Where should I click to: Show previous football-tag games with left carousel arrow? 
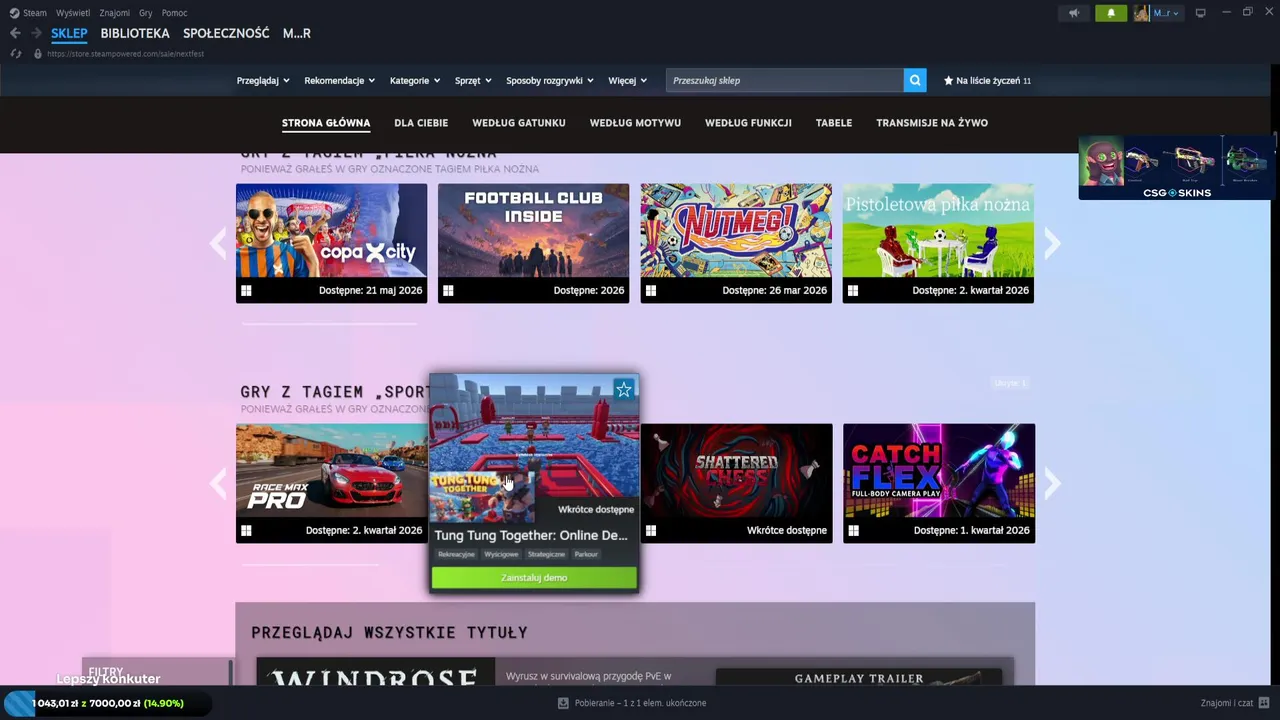217,243
